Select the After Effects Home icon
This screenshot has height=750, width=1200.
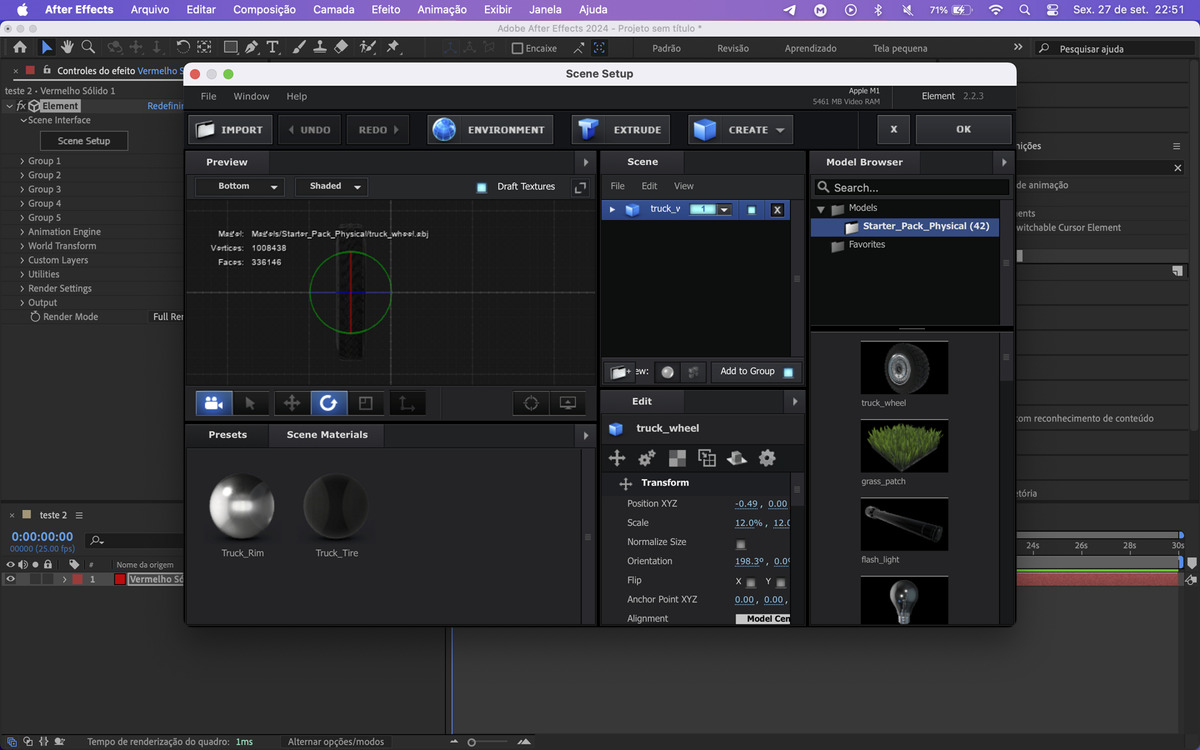point(20,47)
